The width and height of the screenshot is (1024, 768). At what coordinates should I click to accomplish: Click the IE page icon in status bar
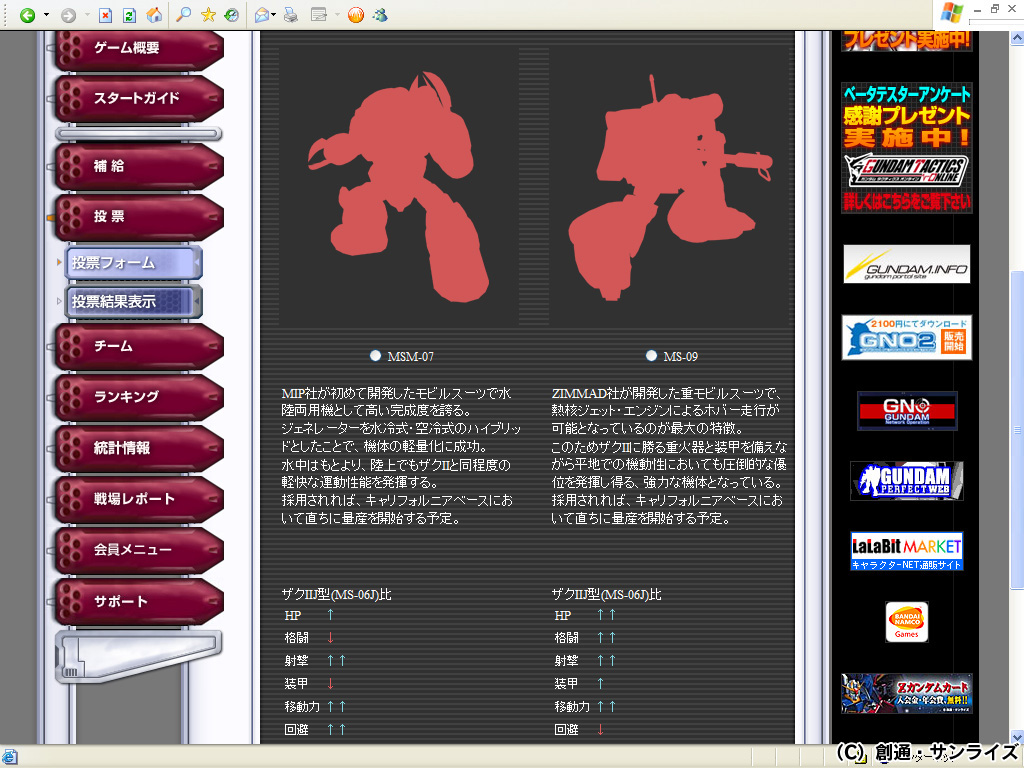point(10,757)
